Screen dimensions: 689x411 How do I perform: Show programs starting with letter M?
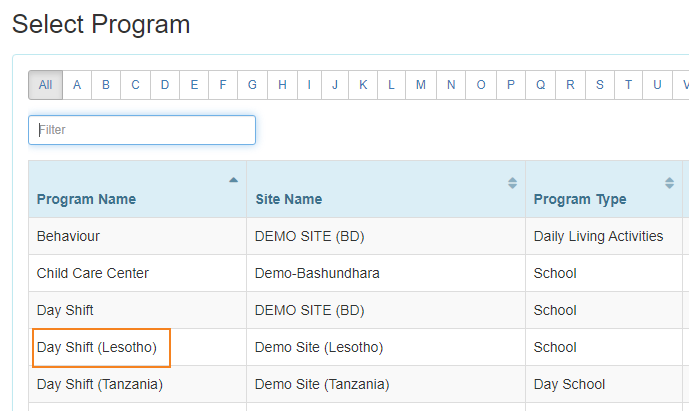point(421,85)
